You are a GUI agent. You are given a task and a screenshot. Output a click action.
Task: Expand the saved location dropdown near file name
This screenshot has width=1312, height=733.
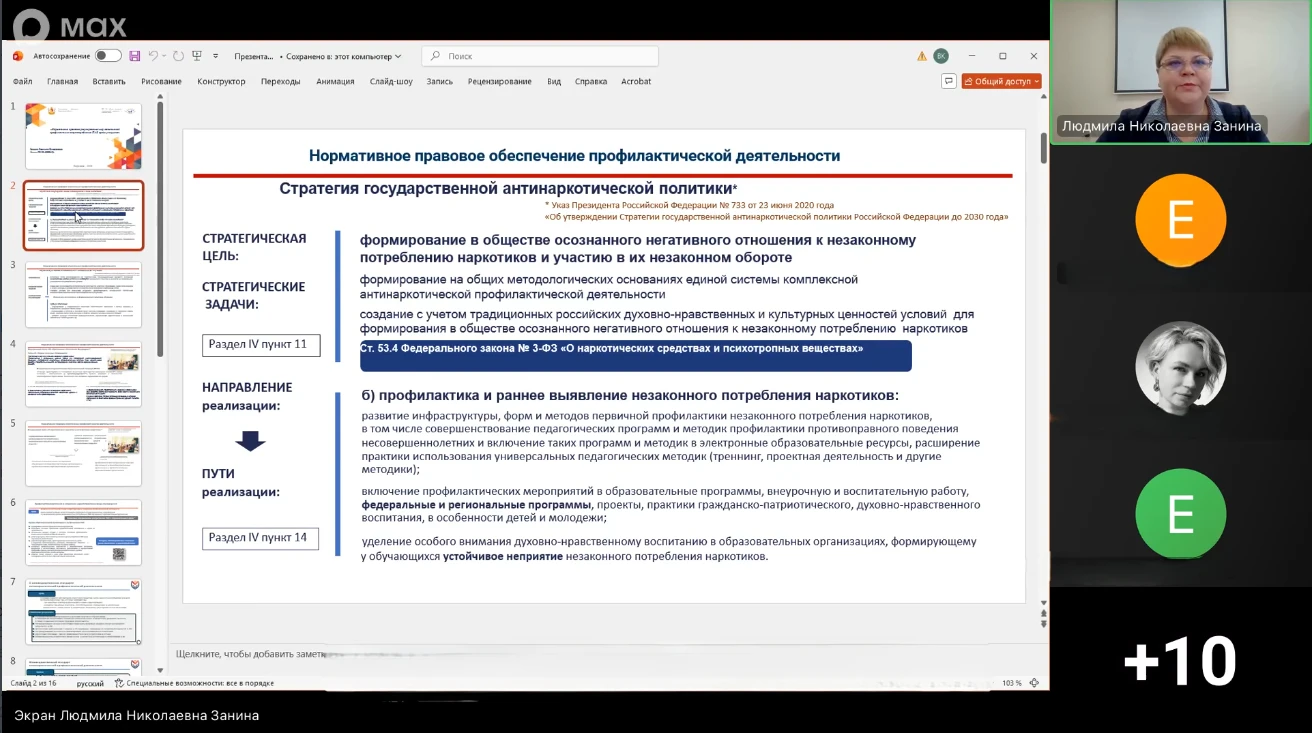[x=398, y=56]
